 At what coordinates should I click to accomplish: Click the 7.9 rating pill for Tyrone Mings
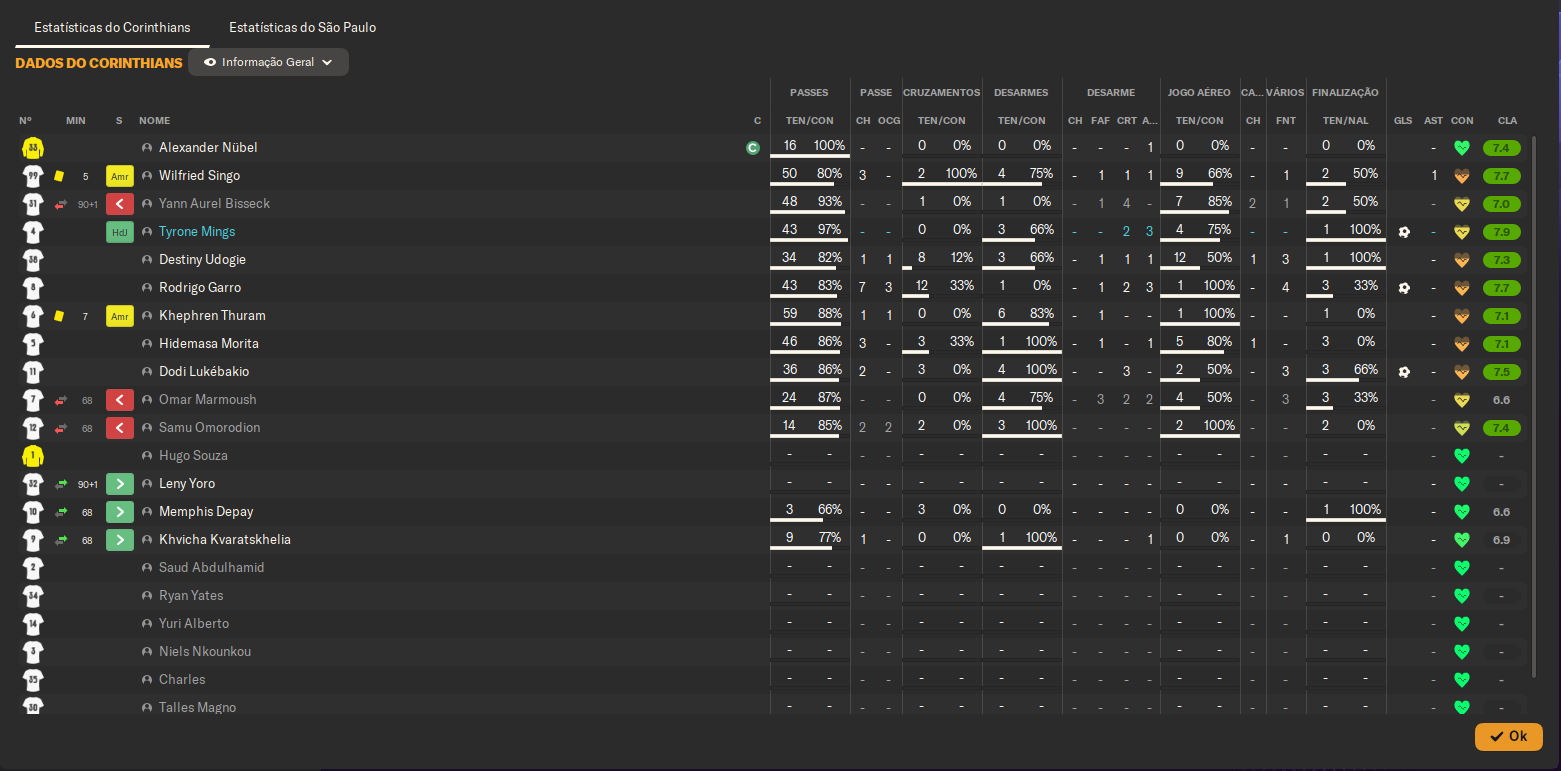point(1501,232)
